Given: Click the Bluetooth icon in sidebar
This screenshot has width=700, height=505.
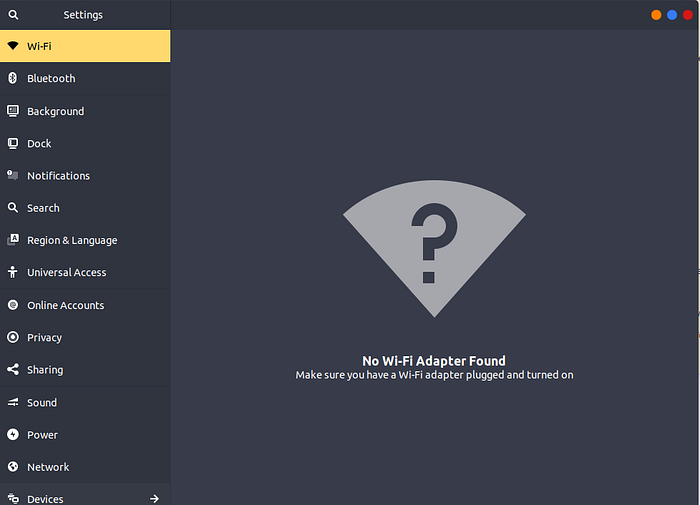Looking at the screenshot, I should tap(13, 78).
